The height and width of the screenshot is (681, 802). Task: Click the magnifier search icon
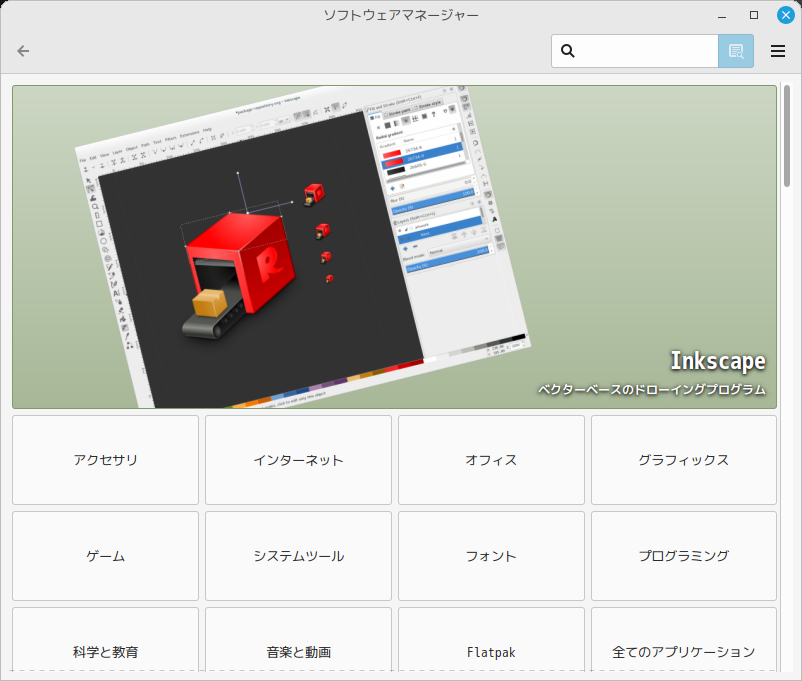click(568, 51)
